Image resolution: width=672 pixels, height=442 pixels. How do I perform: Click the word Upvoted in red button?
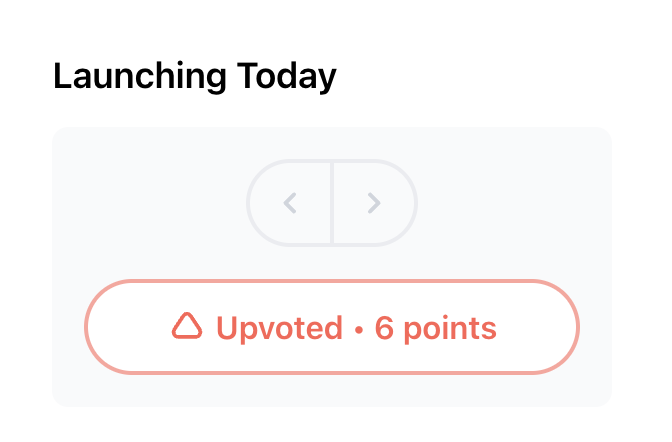point(279,327)
